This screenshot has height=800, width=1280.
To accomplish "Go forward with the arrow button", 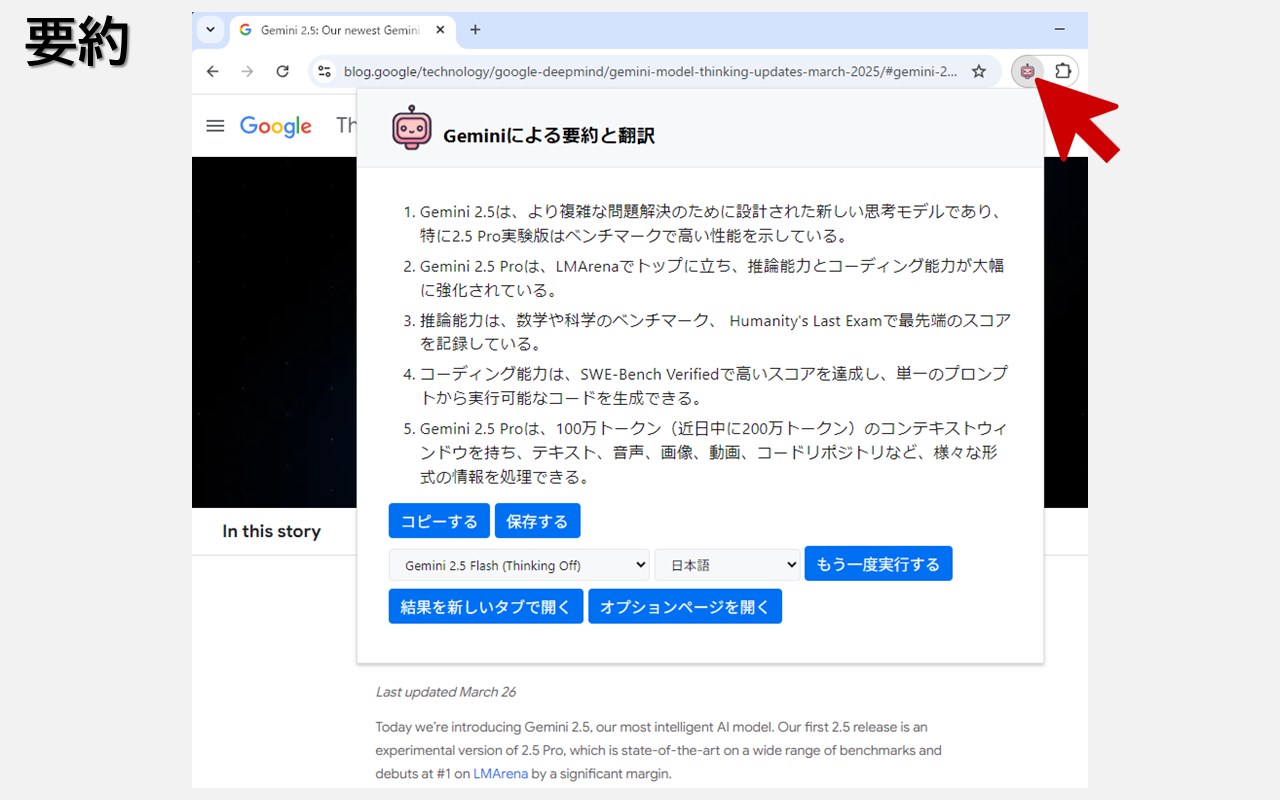I will (x=247, y=71).
